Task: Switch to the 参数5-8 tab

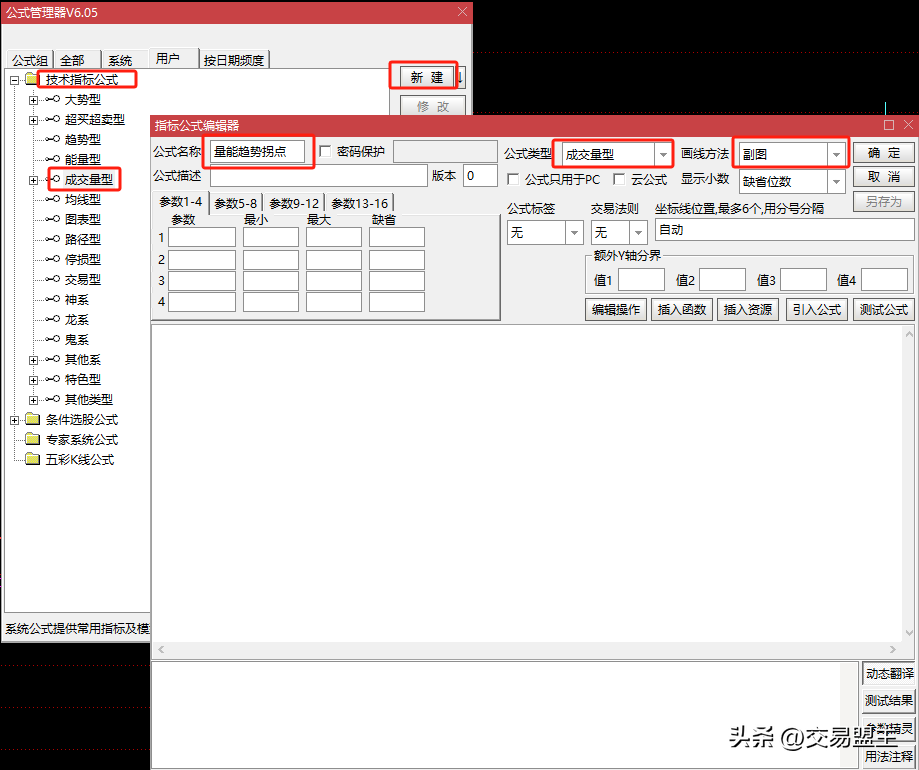Action: 236,203
